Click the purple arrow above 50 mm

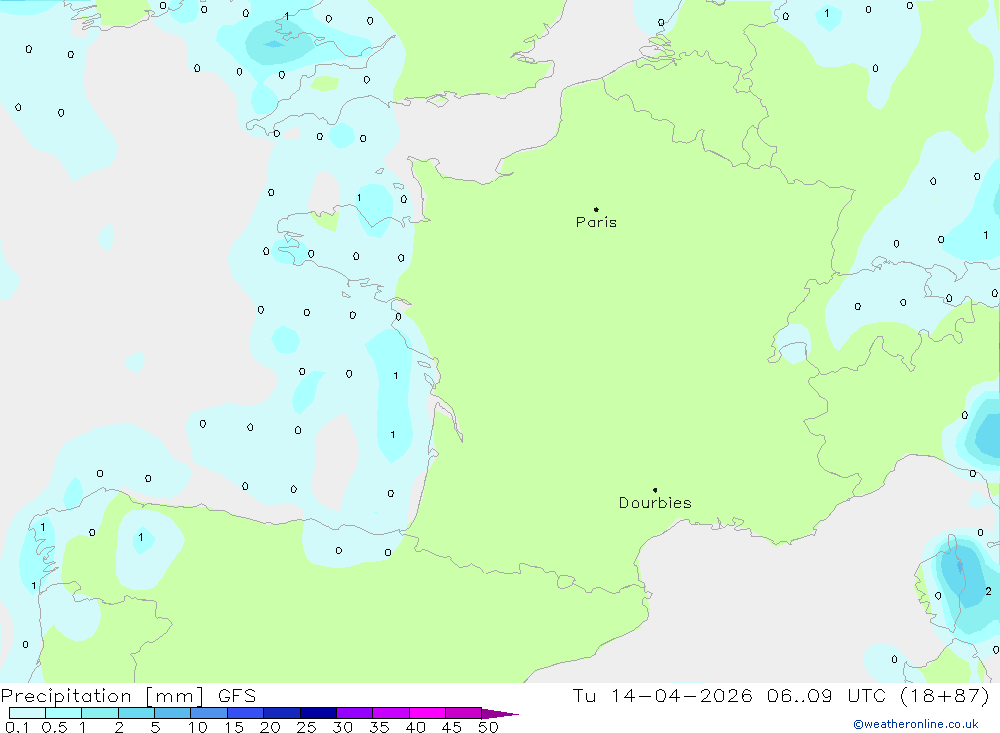point(499,714)
